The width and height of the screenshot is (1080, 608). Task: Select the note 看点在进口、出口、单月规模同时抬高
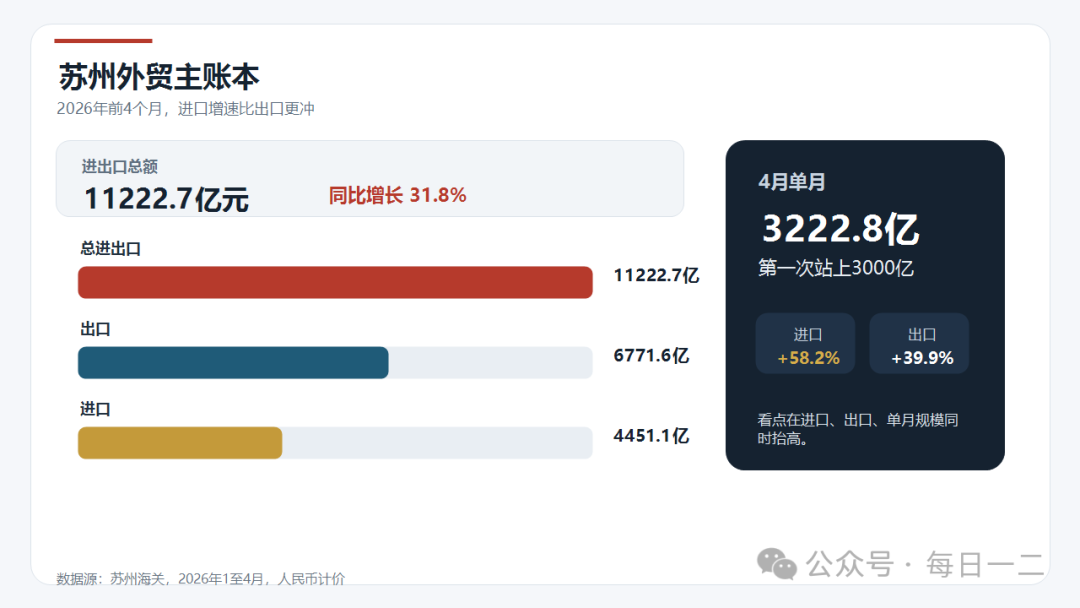858,429
